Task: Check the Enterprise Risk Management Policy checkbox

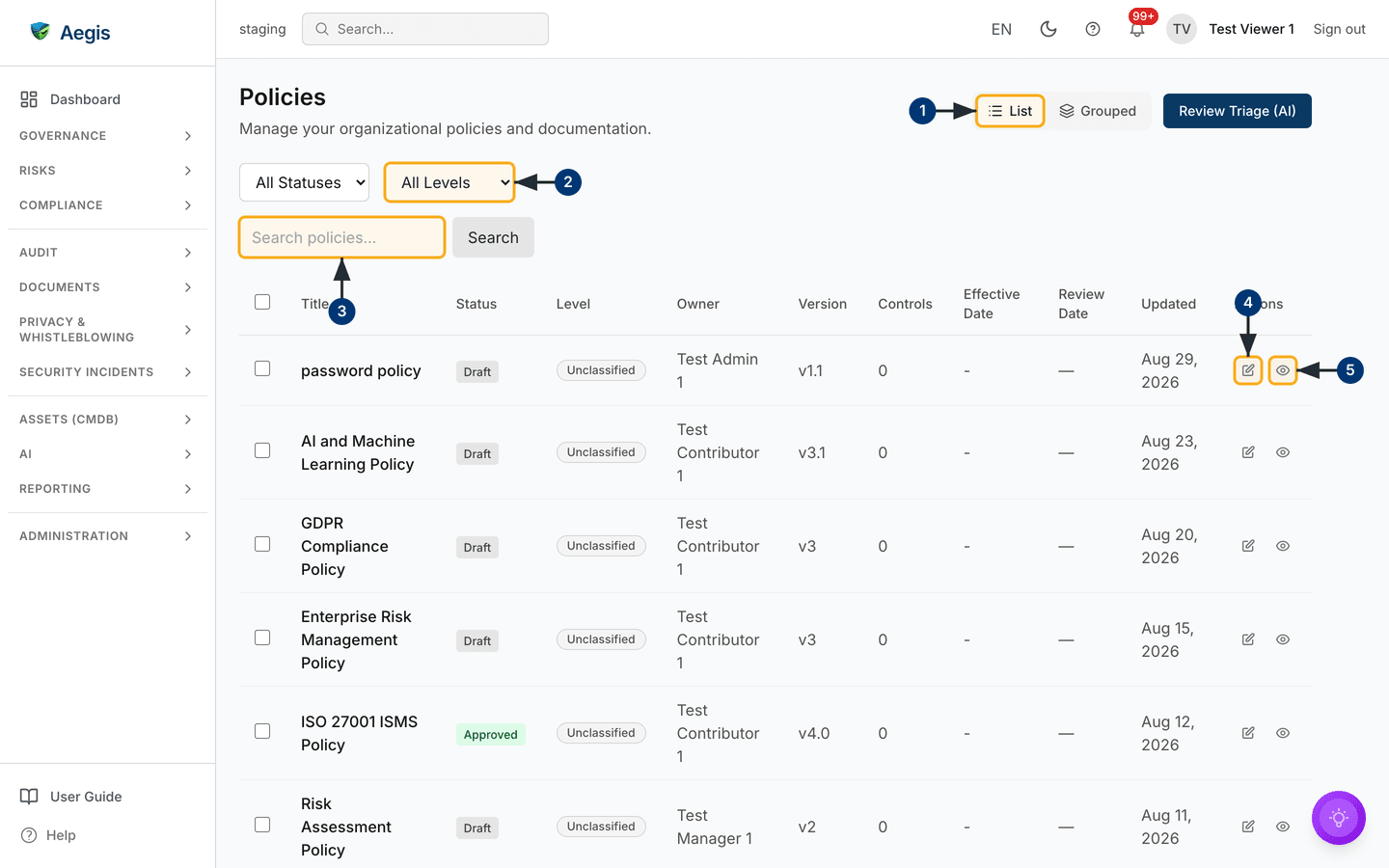Action: pos(262,637)
